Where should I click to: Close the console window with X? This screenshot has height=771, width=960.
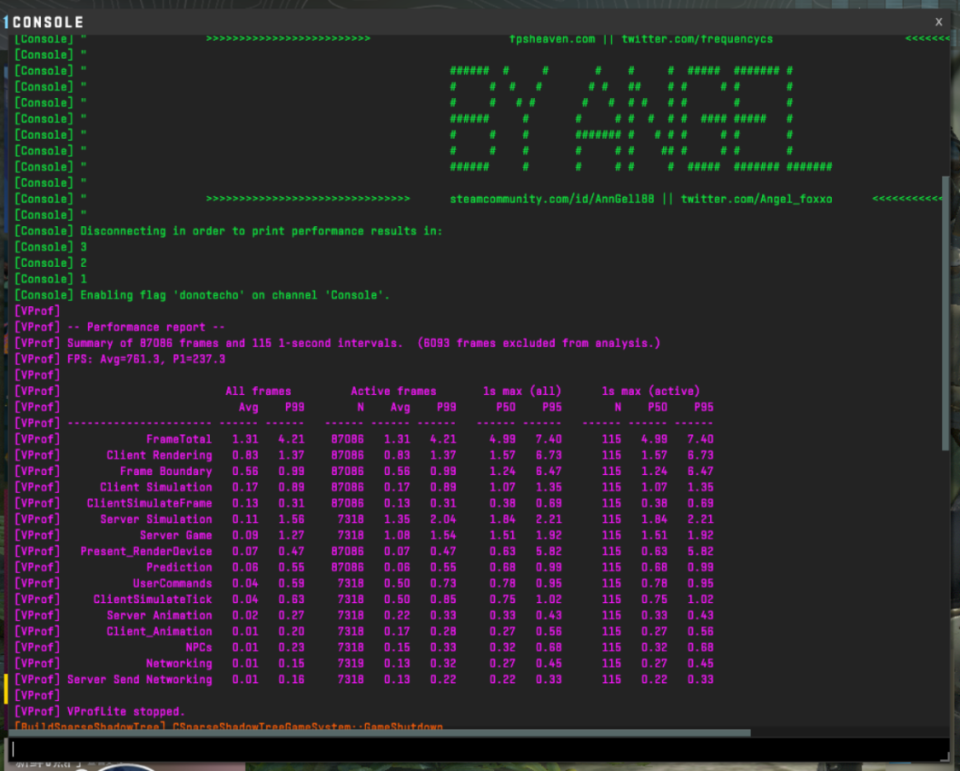pyautogui.click(x=939, y=22)
